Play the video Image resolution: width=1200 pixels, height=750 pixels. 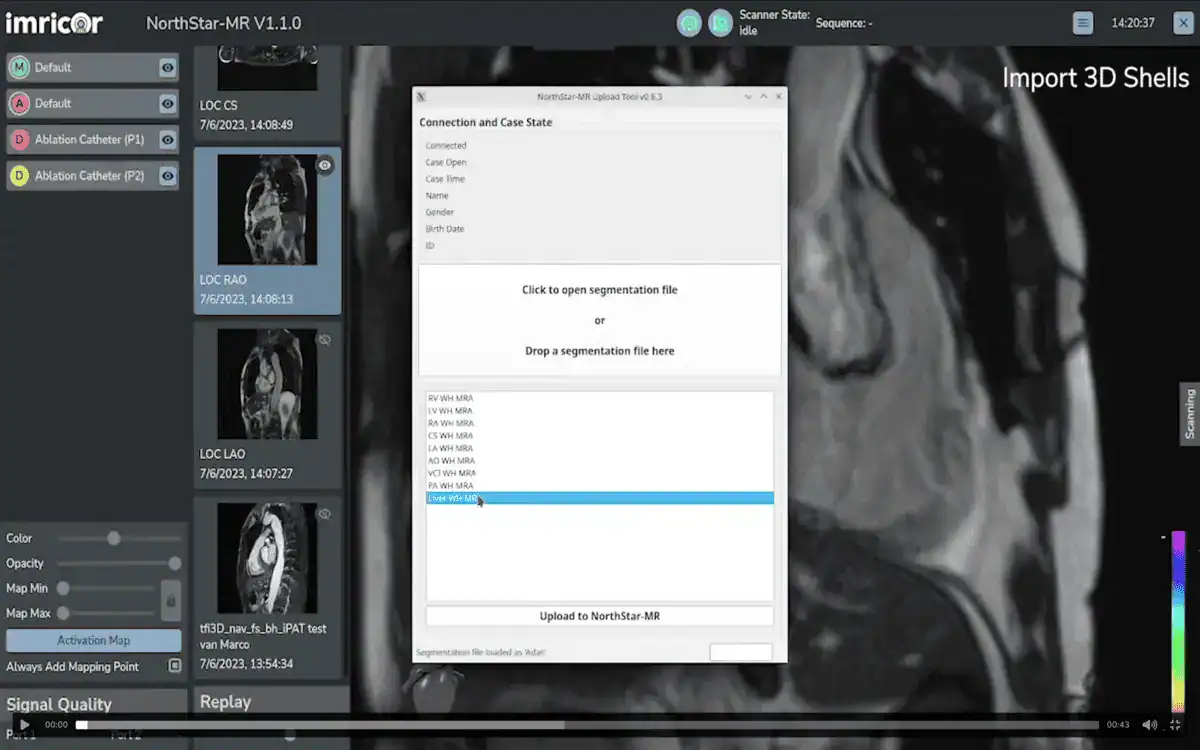point(25,725)
